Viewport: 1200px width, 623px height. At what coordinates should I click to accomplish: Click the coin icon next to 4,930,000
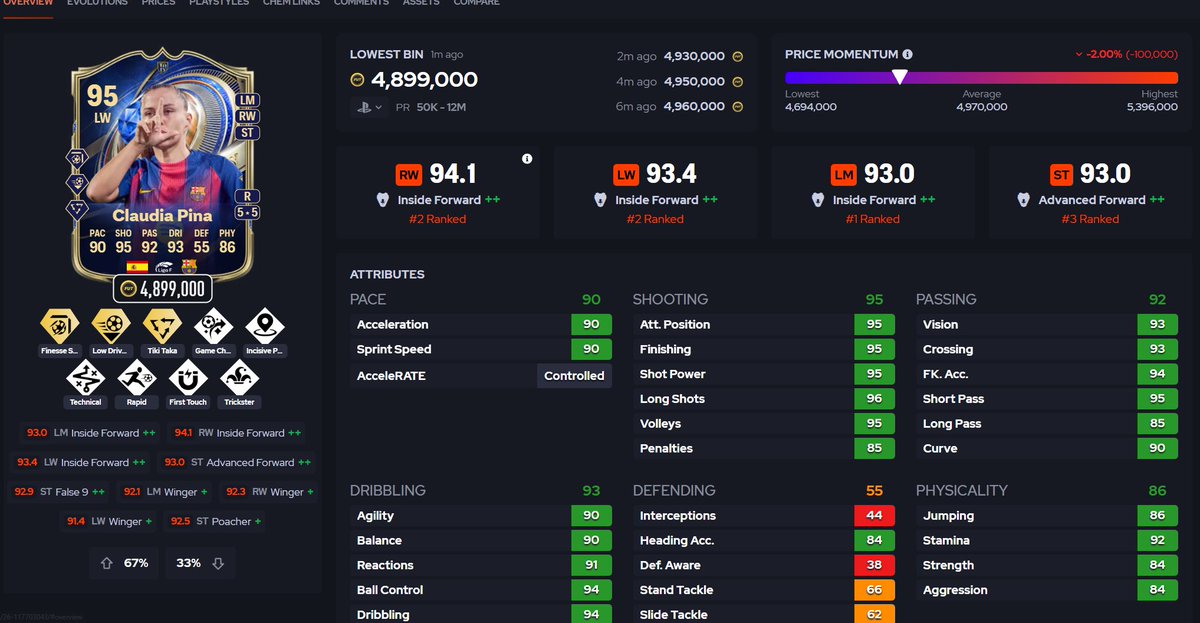[x=738, y=57]
